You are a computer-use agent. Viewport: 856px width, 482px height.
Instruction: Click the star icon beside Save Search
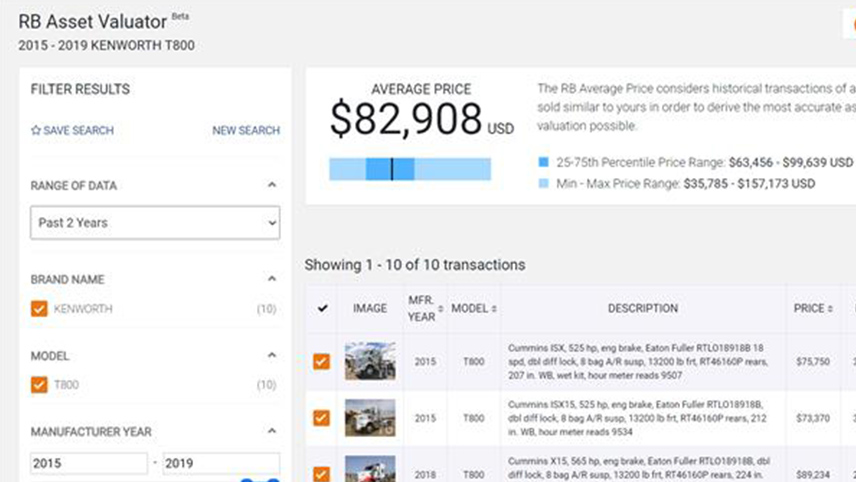[36, 130]
